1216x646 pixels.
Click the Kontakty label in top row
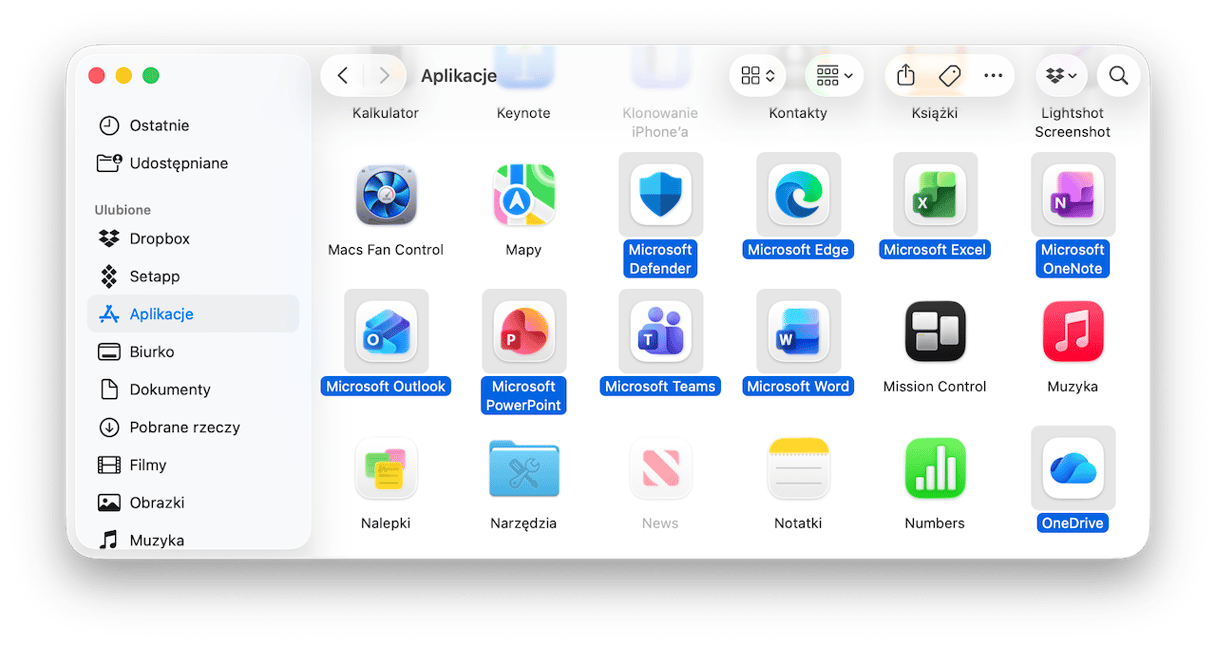click(798, 113)
